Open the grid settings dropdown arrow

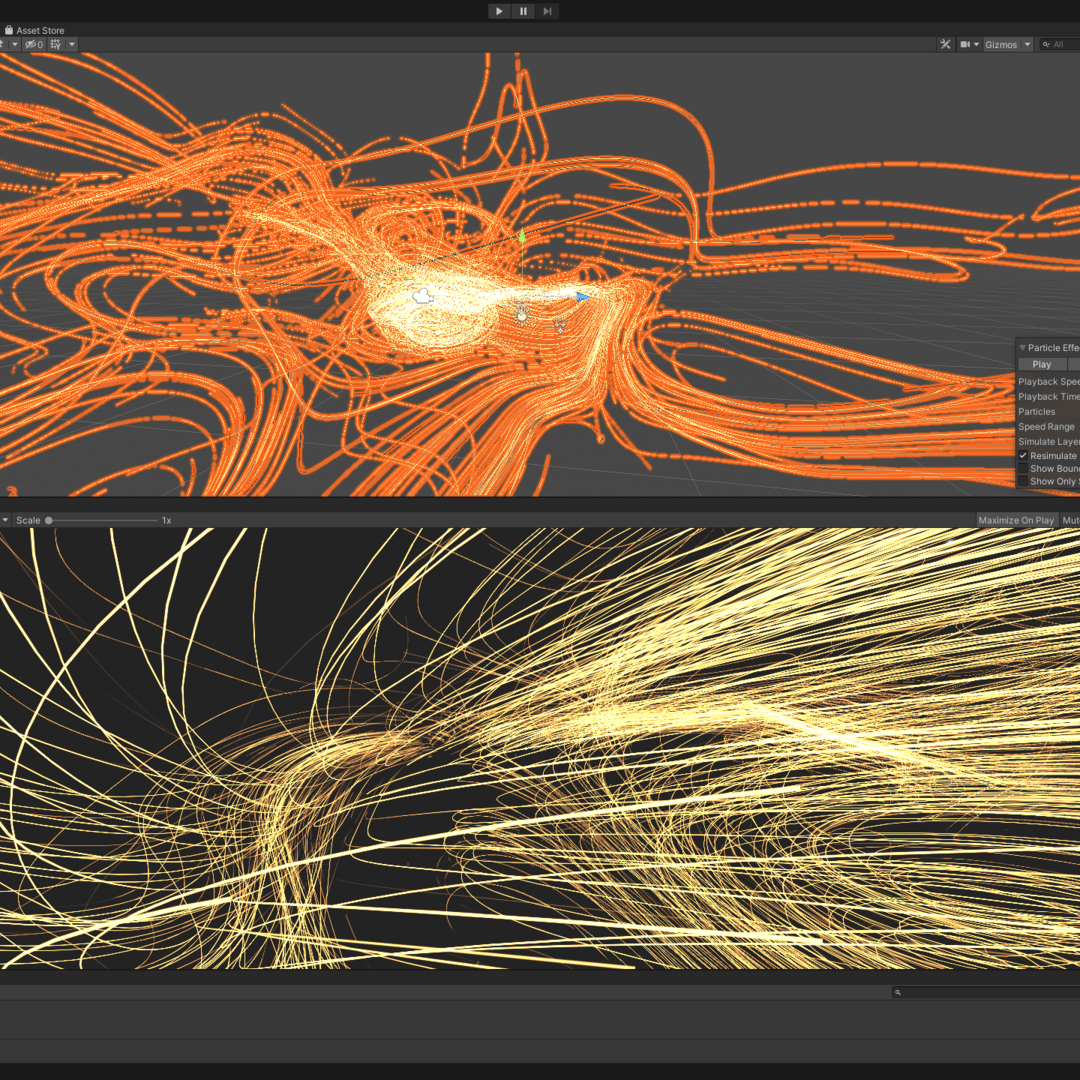(72, 45)
